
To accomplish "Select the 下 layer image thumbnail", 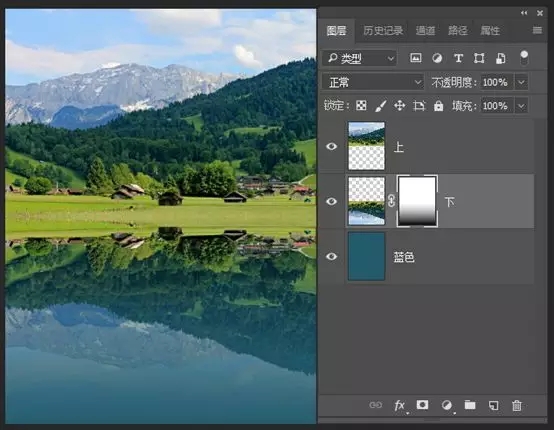I will point(366,201).
